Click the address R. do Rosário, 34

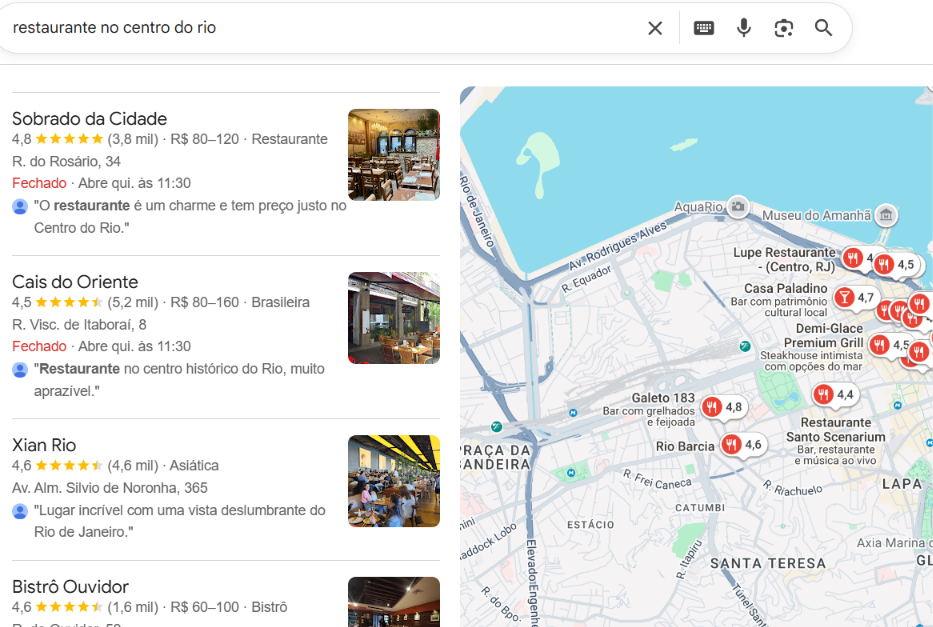click(66, 161)
